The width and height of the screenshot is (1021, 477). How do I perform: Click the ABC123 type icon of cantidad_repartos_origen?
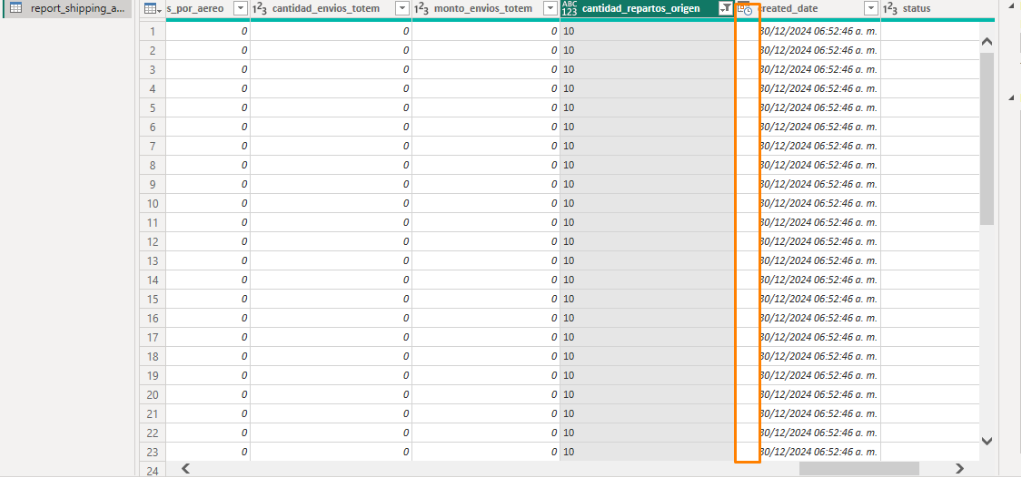point(569,9)
